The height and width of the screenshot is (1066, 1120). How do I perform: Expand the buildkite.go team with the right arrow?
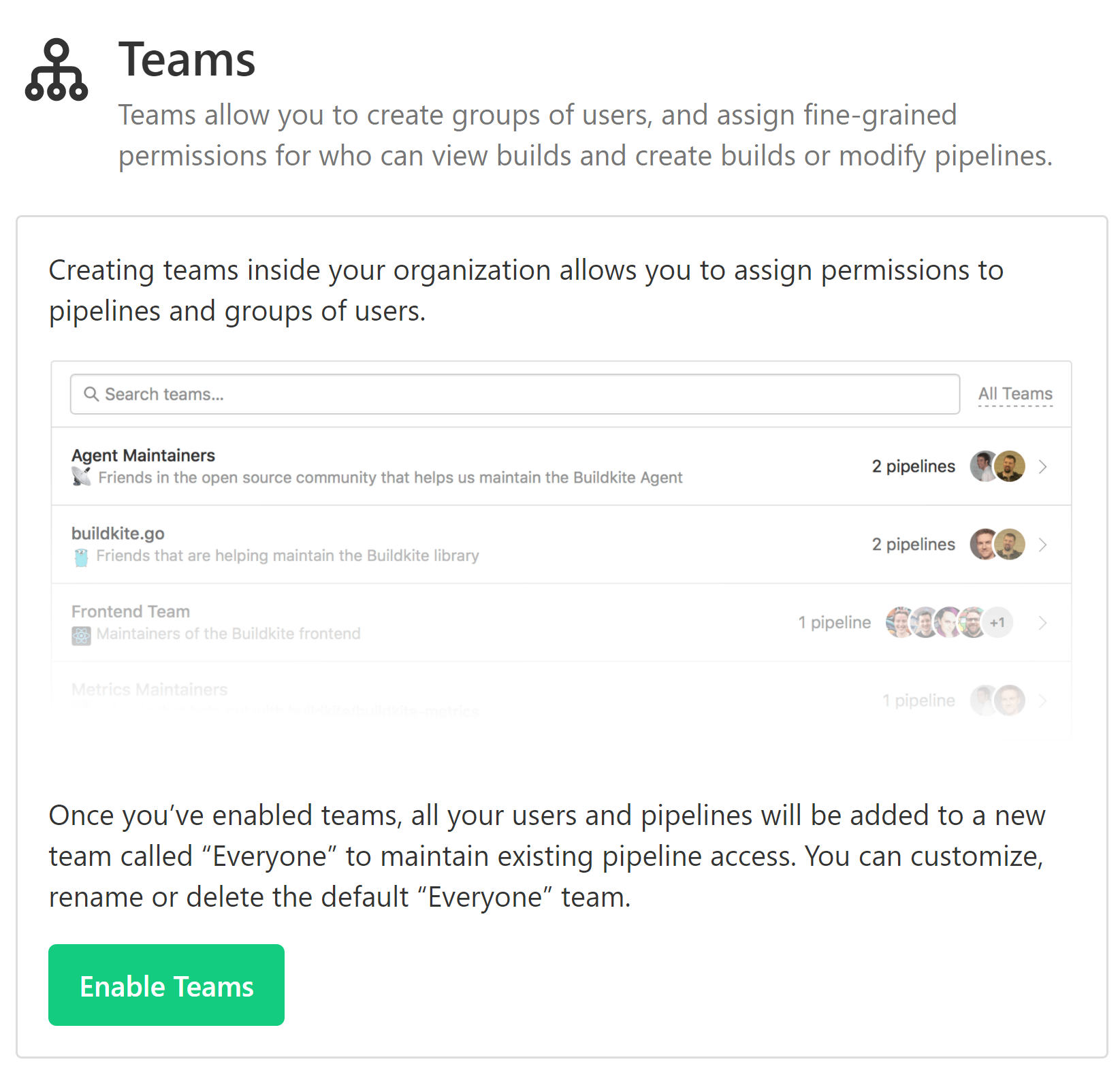[1042, 544]
